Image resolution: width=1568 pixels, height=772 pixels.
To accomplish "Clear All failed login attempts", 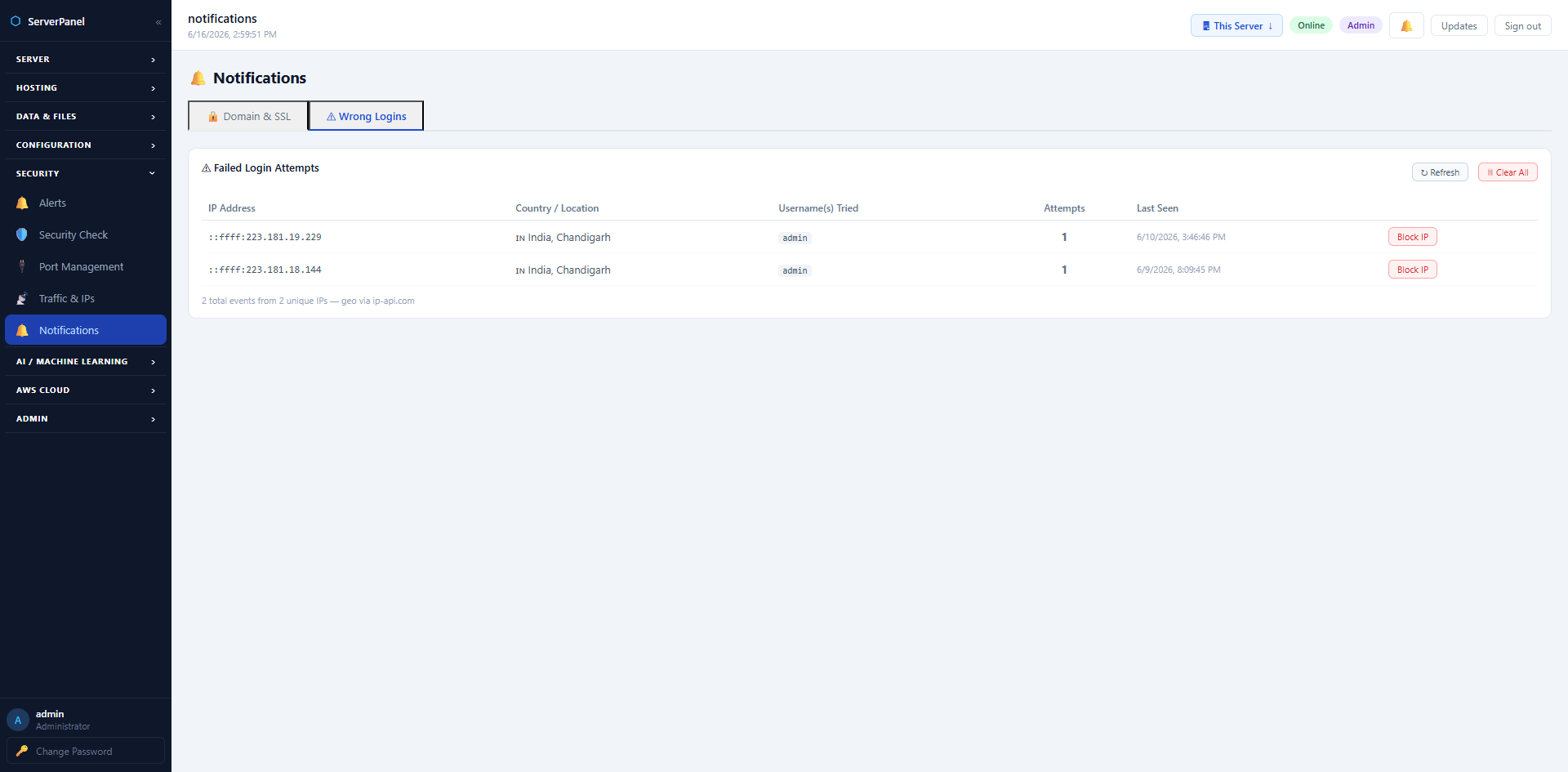I will 1508,172.
